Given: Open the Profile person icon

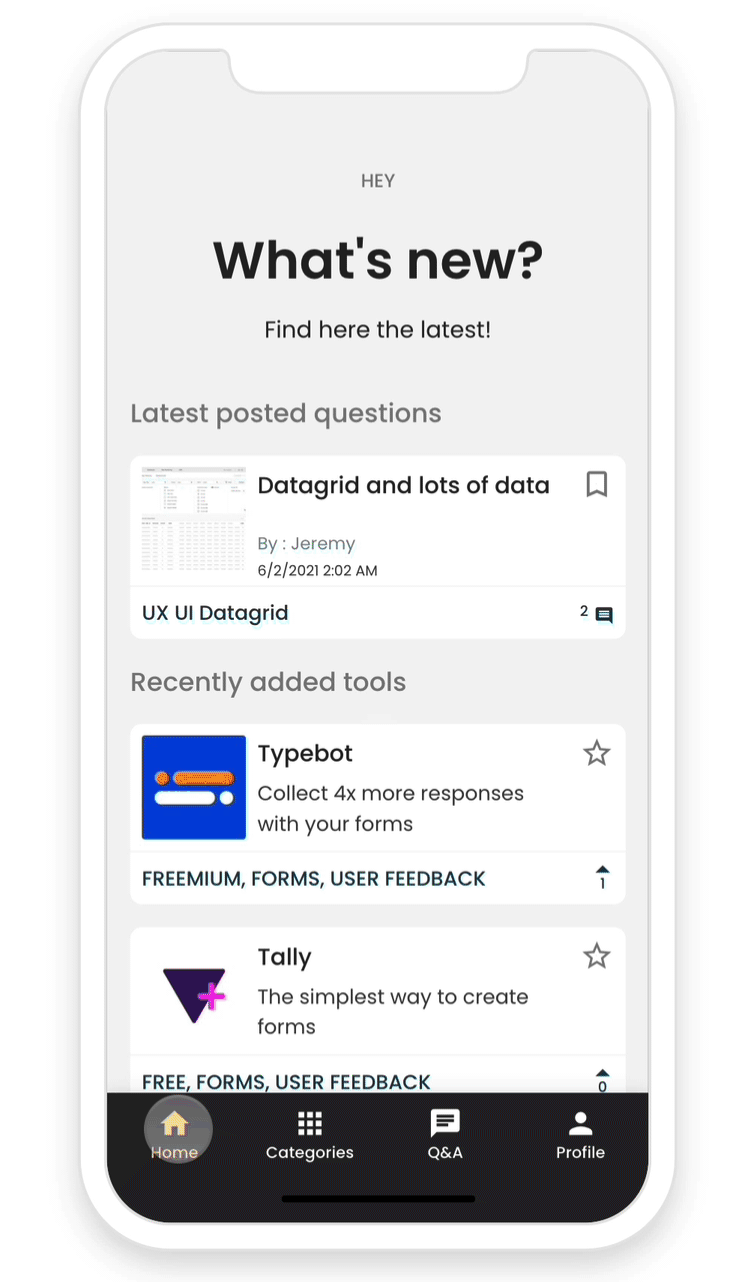Looking at the screenshot, I should 580,1123.
